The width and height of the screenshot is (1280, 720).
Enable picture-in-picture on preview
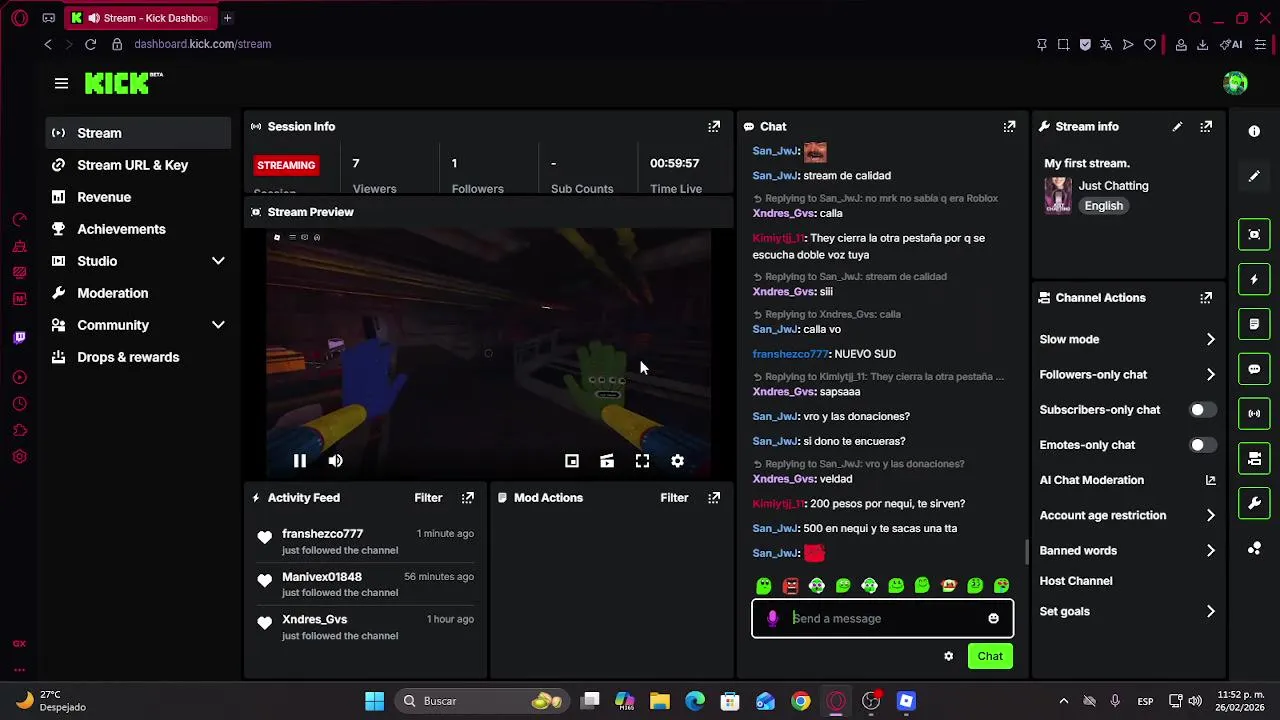pyautogui.click(x=571, y=461)
